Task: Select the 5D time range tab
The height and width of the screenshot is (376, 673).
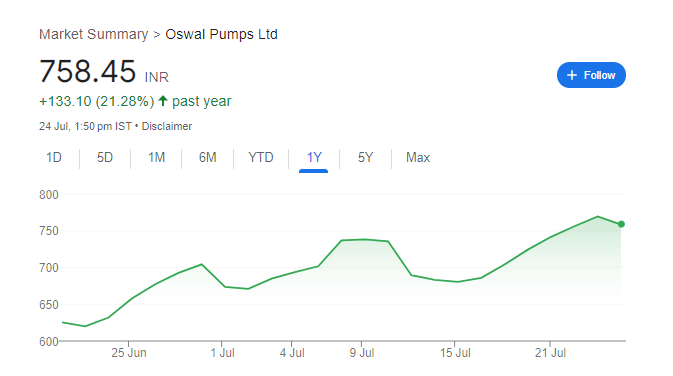Action: [105, 158]
